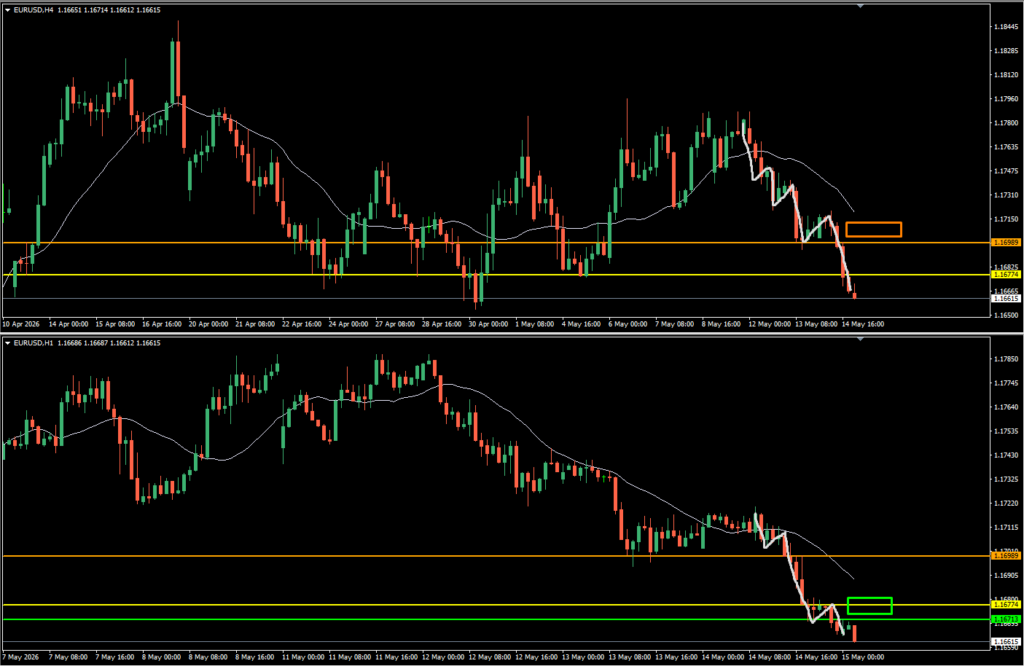Click the 1.18285 price axis label

click(1006, 51)
